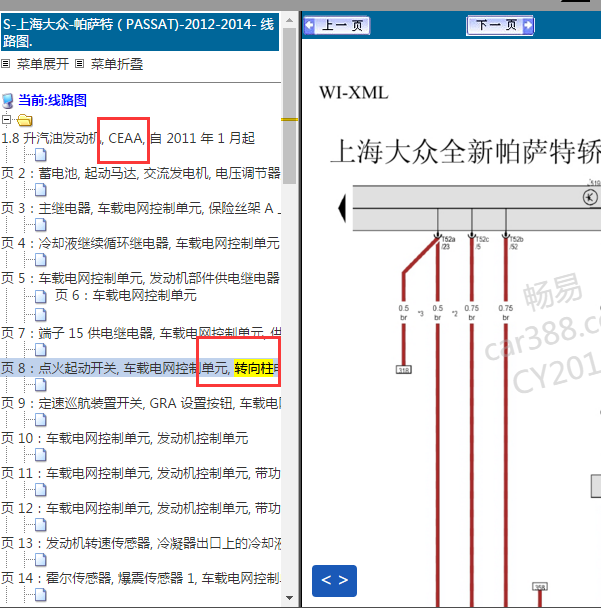Open 页 6 车载电网控制单元 entry
Image resolution: width=601 pixels, height=608 pixels.
[x=126, y=295]
